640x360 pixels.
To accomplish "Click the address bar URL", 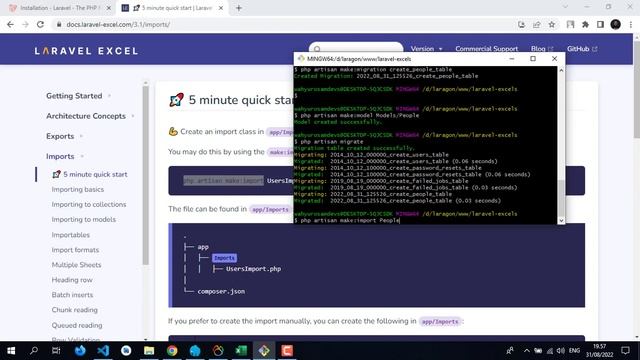I will [x=118, y=24].
